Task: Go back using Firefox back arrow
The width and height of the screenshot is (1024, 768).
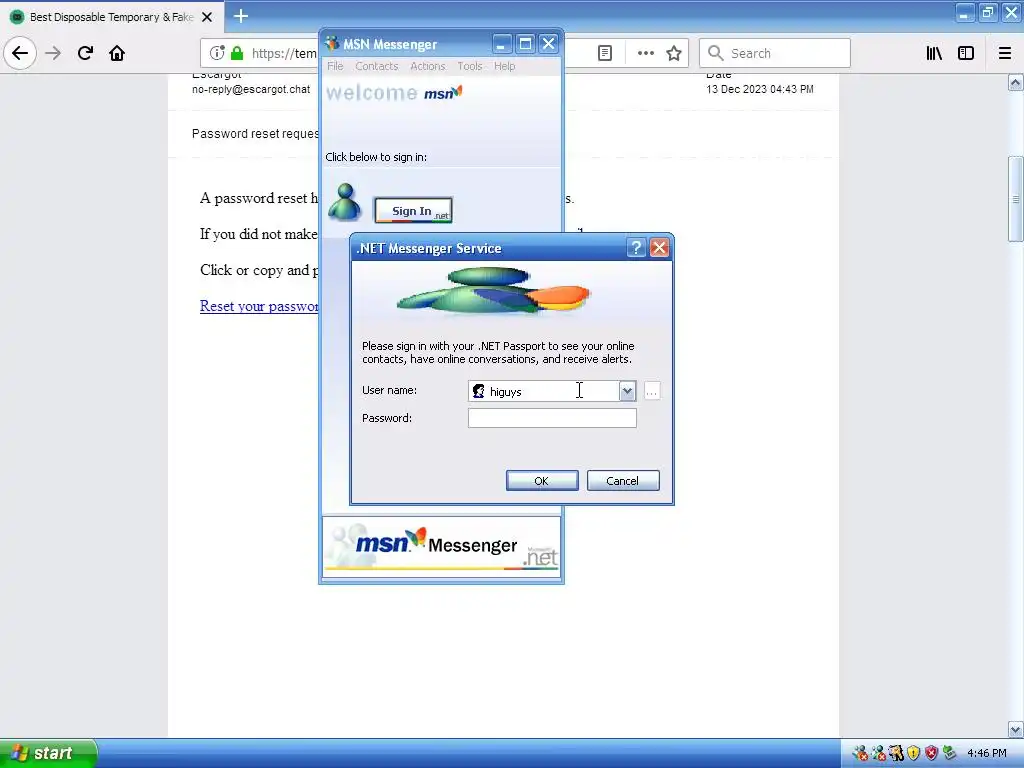Action: pyautogui.click(x=20, y=53)
